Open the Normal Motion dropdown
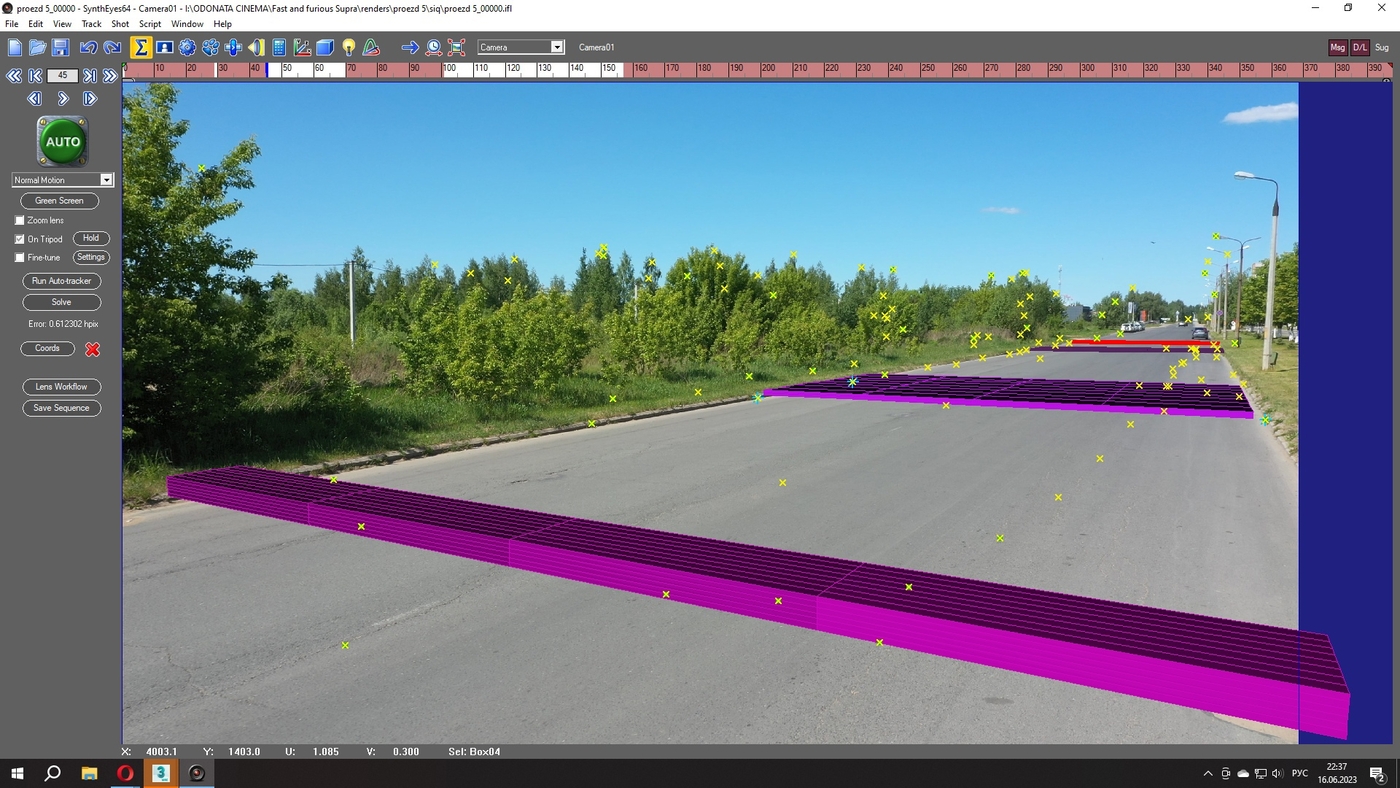Viewport: 1400px width, 788px height. (x=62, y=180)
